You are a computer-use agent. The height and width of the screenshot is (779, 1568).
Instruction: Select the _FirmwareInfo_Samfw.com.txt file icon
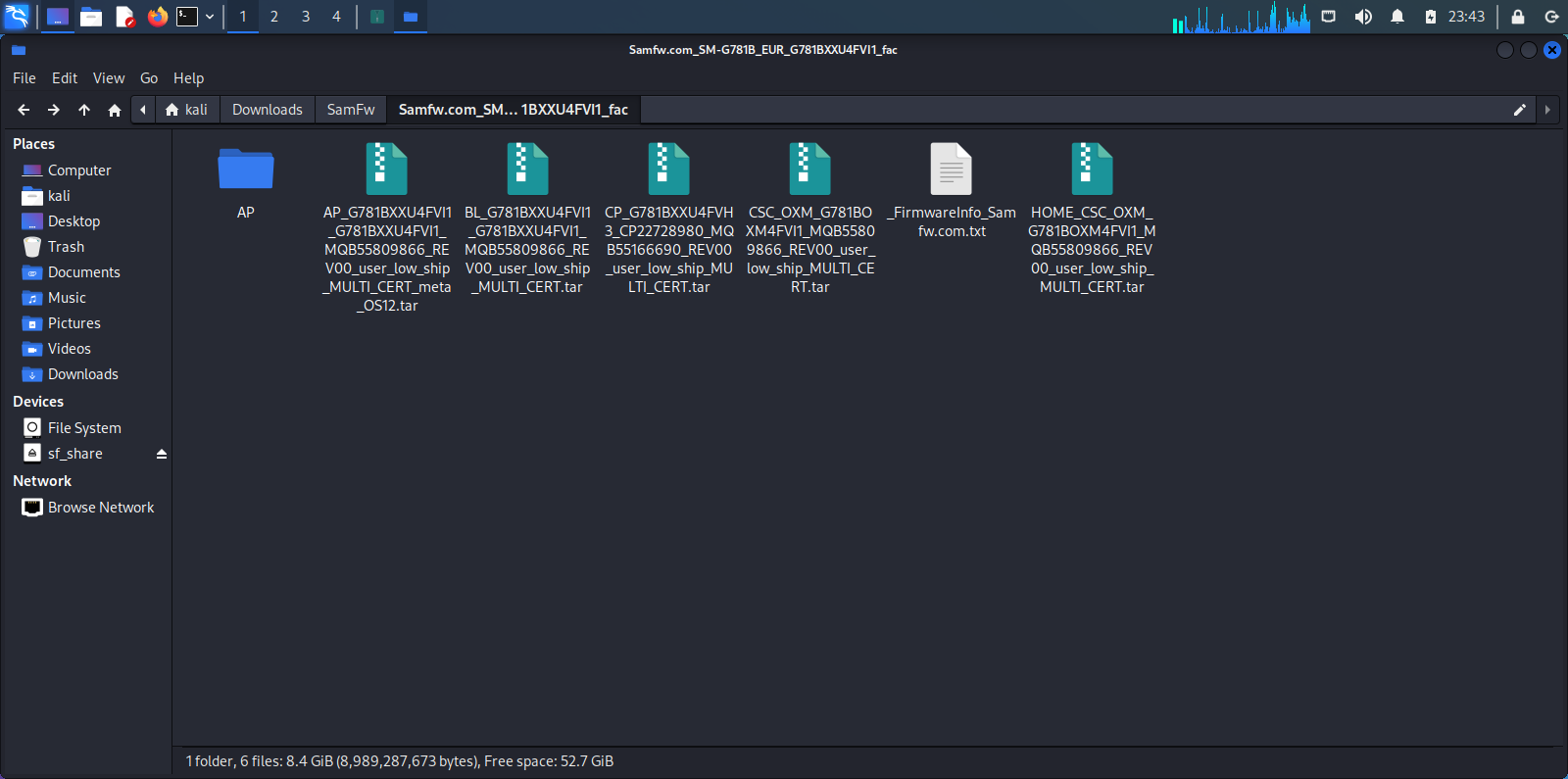click(951, 169)
